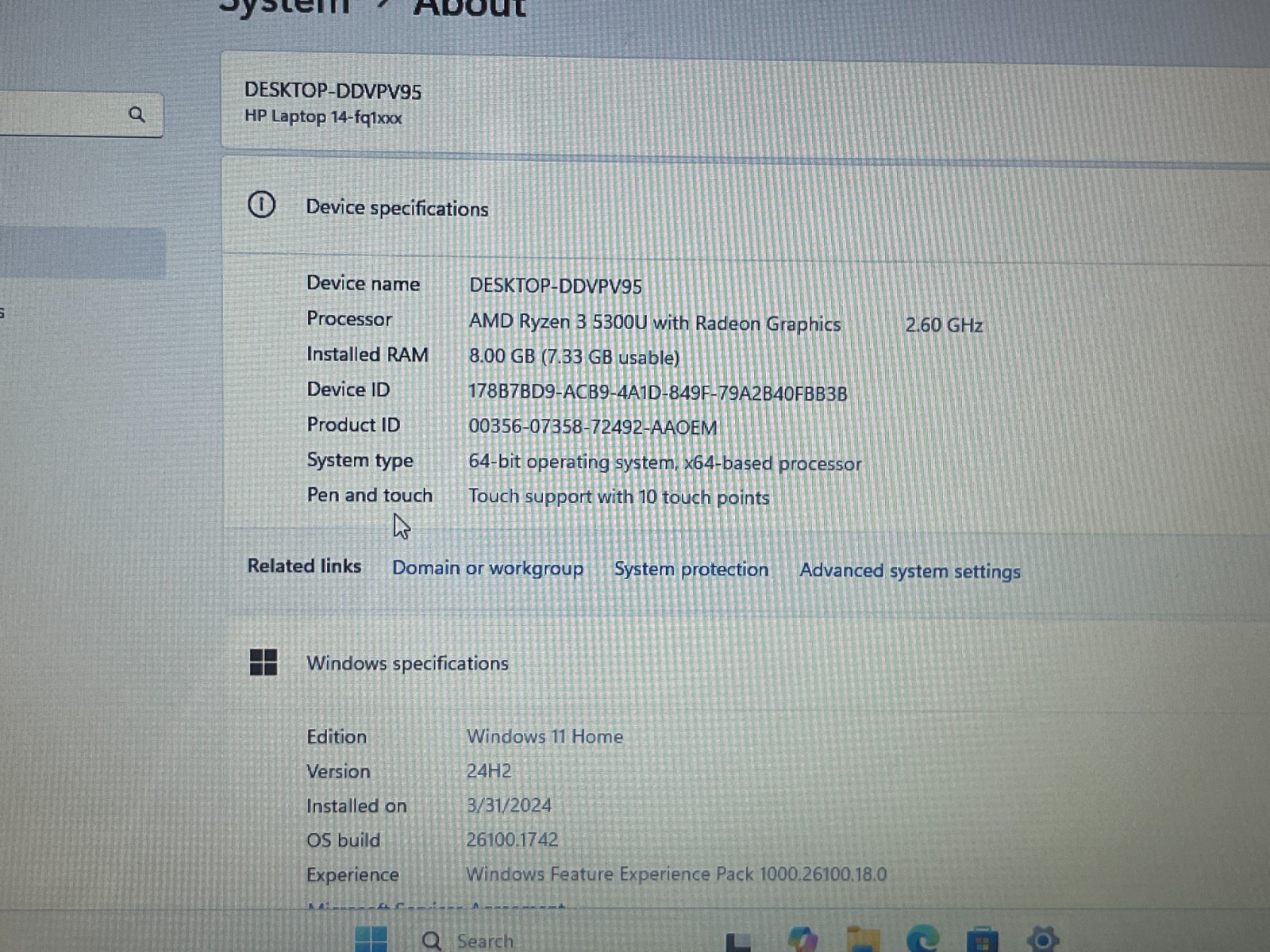
Task: Click the Windows logo beside Windows specifications
Action: (x=264, y=662)
